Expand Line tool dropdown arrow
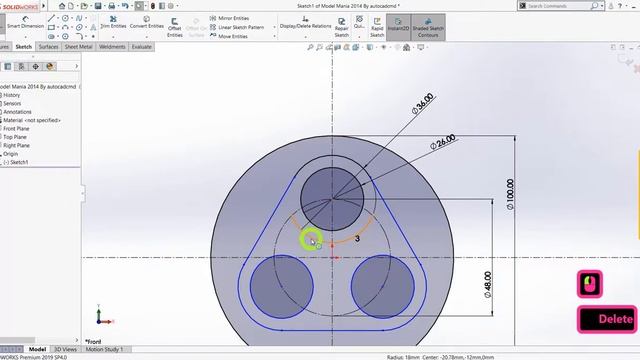The height and width of the screenshot is (360, 640). click(x=58, y=18)
